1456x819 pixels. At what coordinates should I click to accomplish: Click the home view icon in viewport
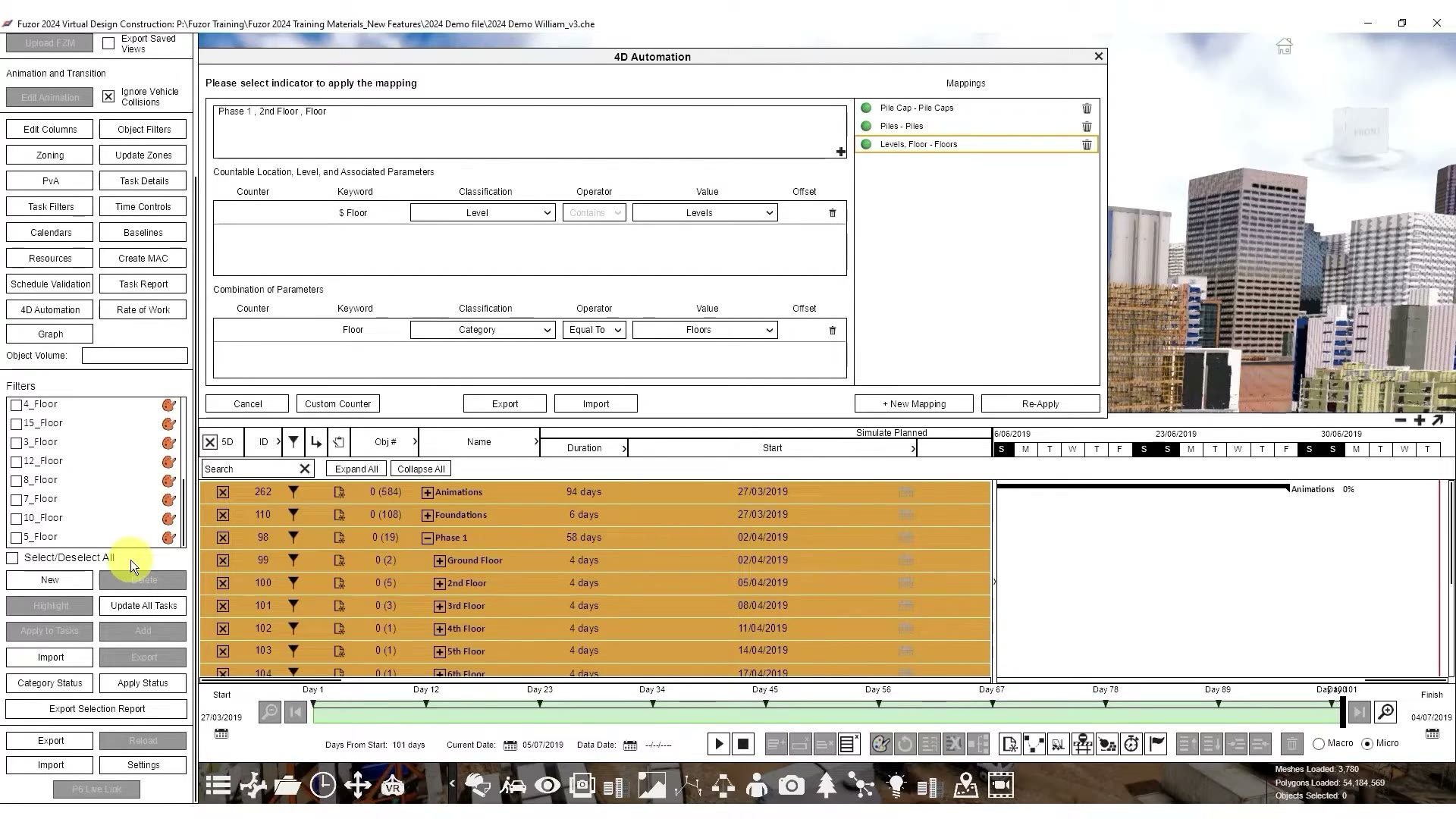pos(1284,47)
